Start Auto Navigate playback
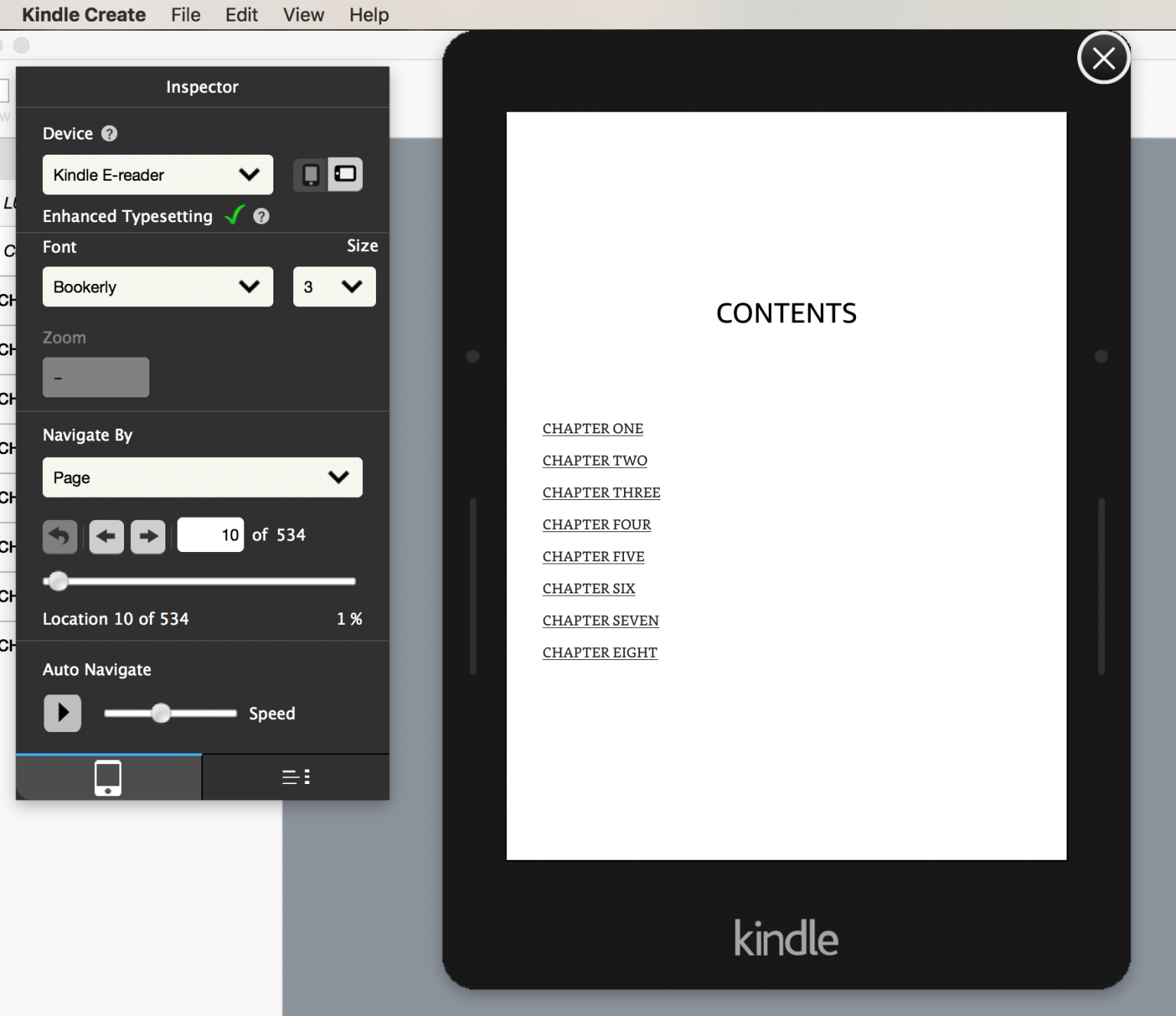The image size is (1176, 1016). [62, 713]
